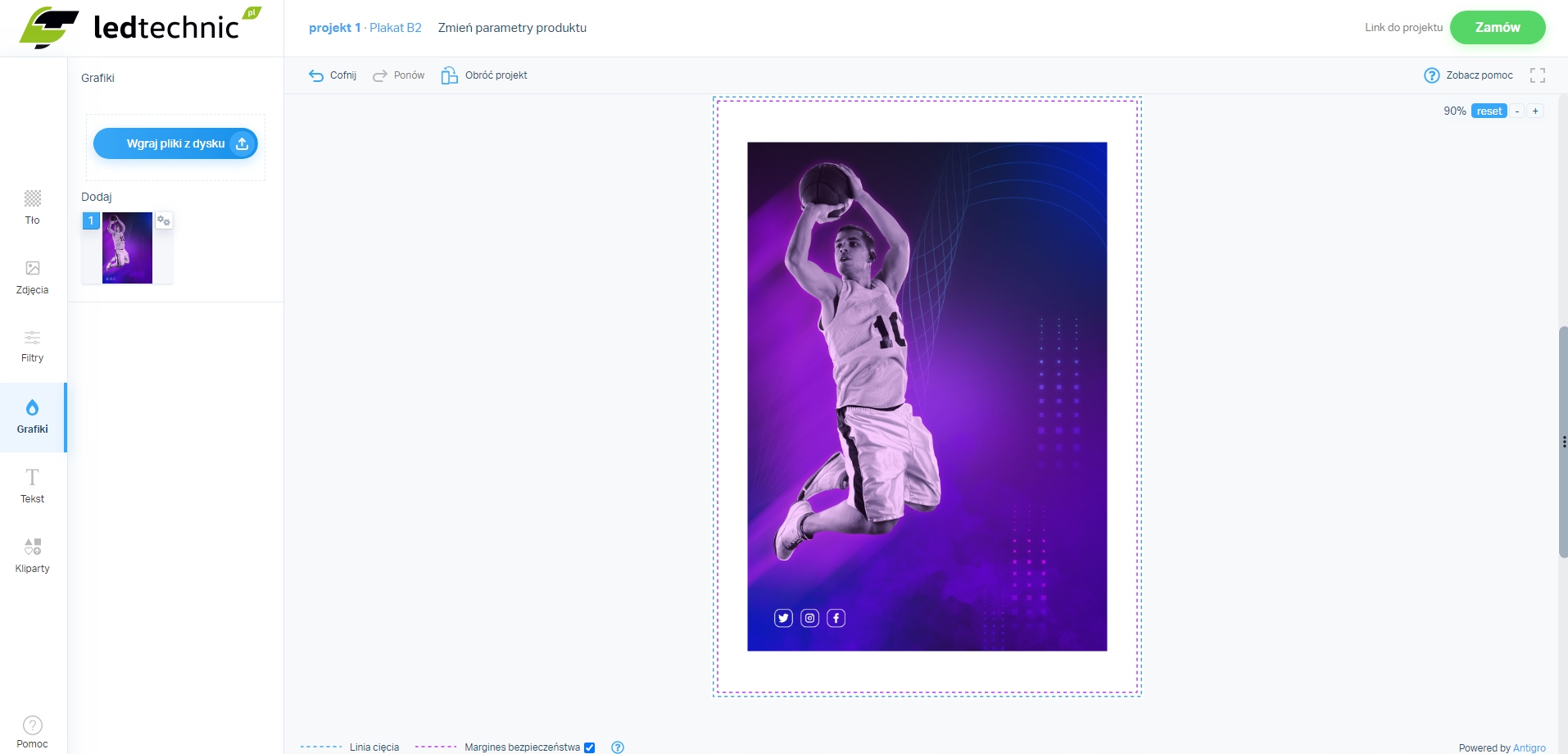
Task: Click the 90% zoom value
Action: click(1455, 111)
